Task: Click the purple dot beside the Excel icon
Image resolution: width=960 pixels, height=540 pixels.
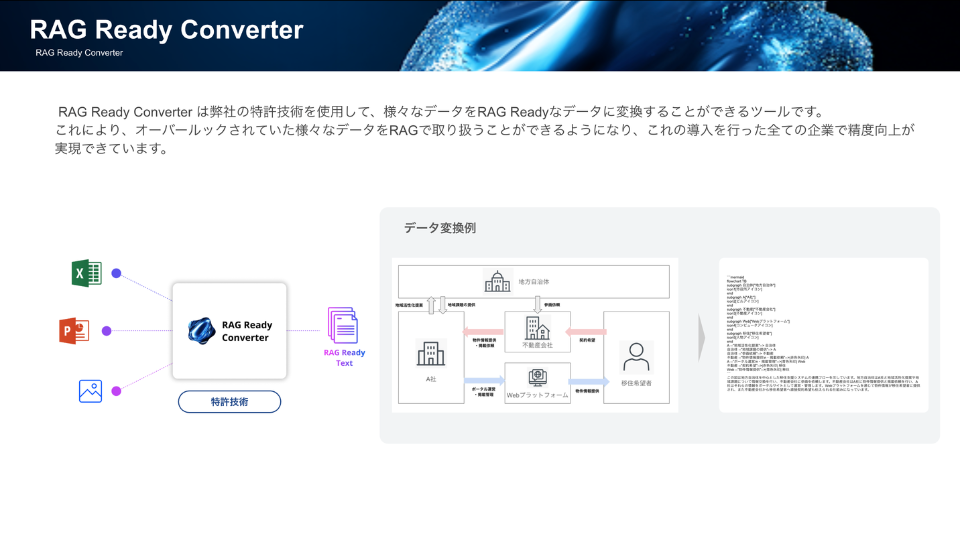Action: tap(116, 273)
